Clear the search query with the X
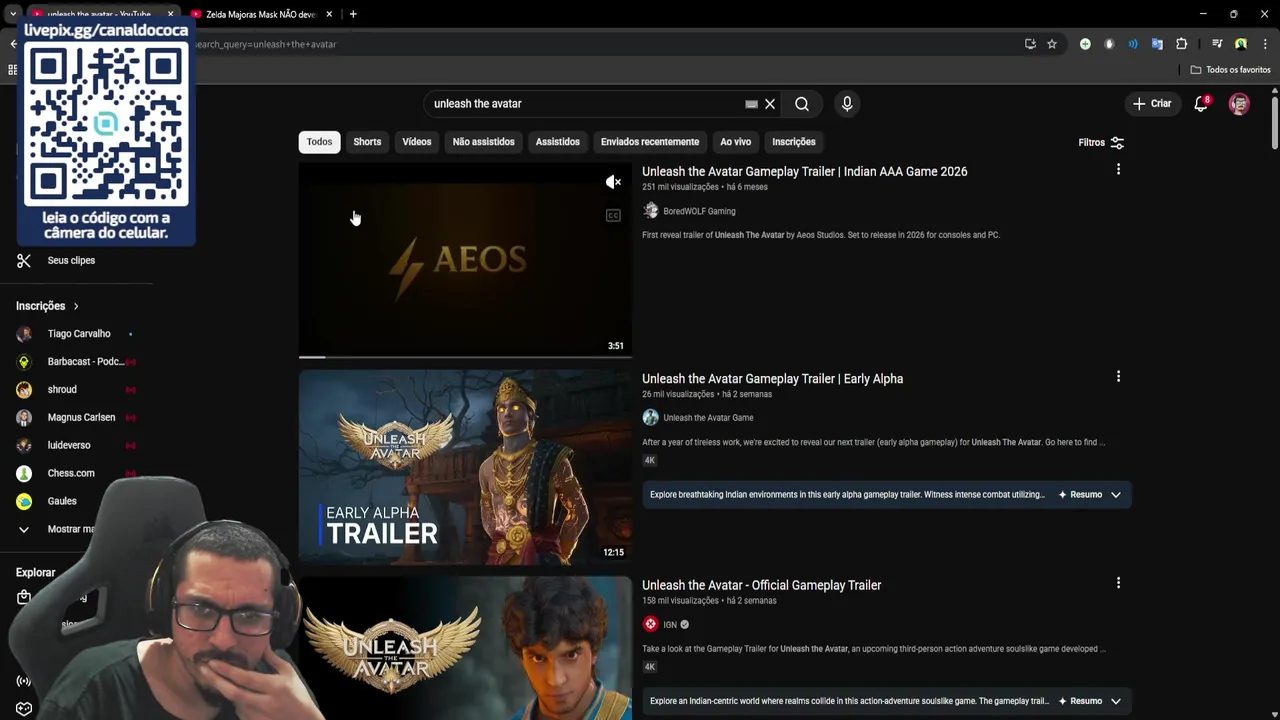Viewport: 1280px width, 720px height. 770,104
